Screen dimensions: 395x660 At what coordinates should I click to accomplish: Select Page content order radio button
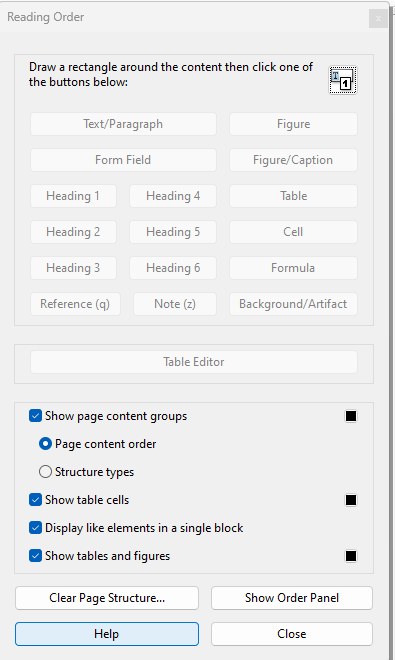[x=45, y=444]
